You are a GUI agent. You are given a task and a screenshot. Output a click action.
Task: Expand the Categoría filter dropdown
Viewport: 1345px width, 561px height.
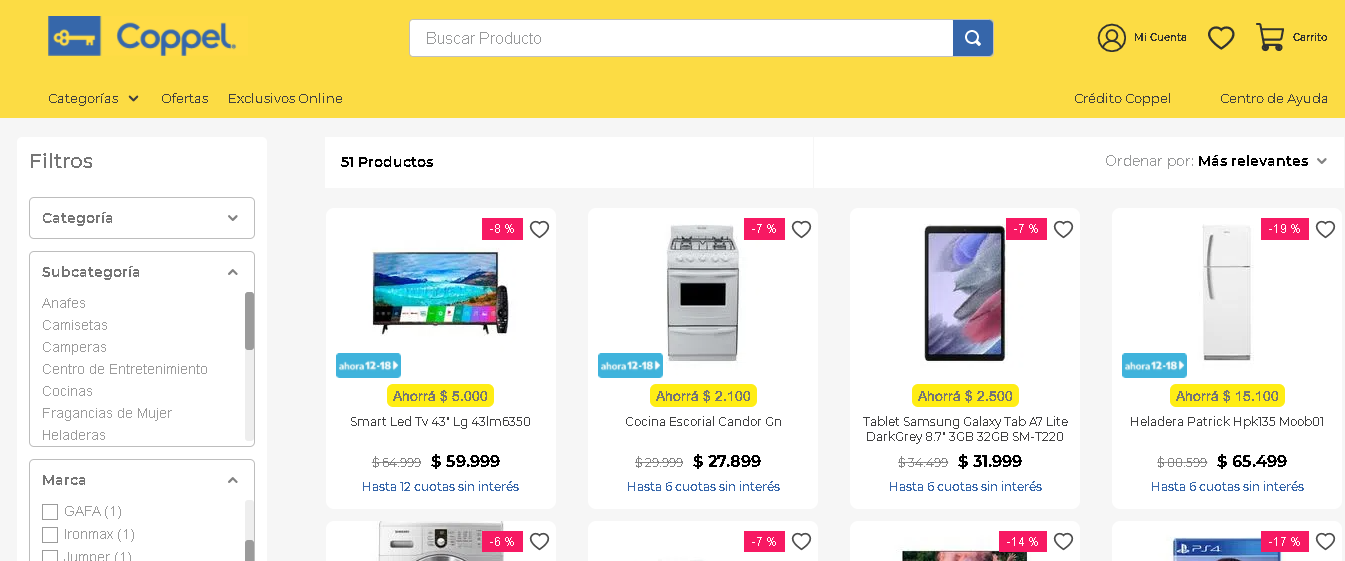click(142, 218)
